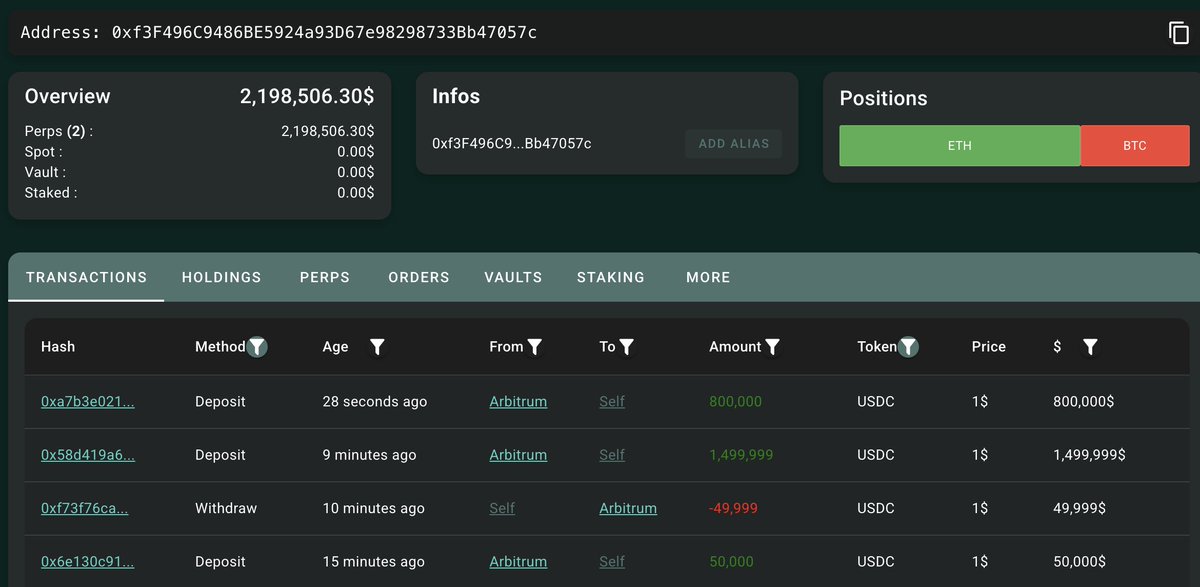The width and height of the screenshot is (1200, 587).
Task: Select the green ETH position bar
Action: tap(960, 146)
